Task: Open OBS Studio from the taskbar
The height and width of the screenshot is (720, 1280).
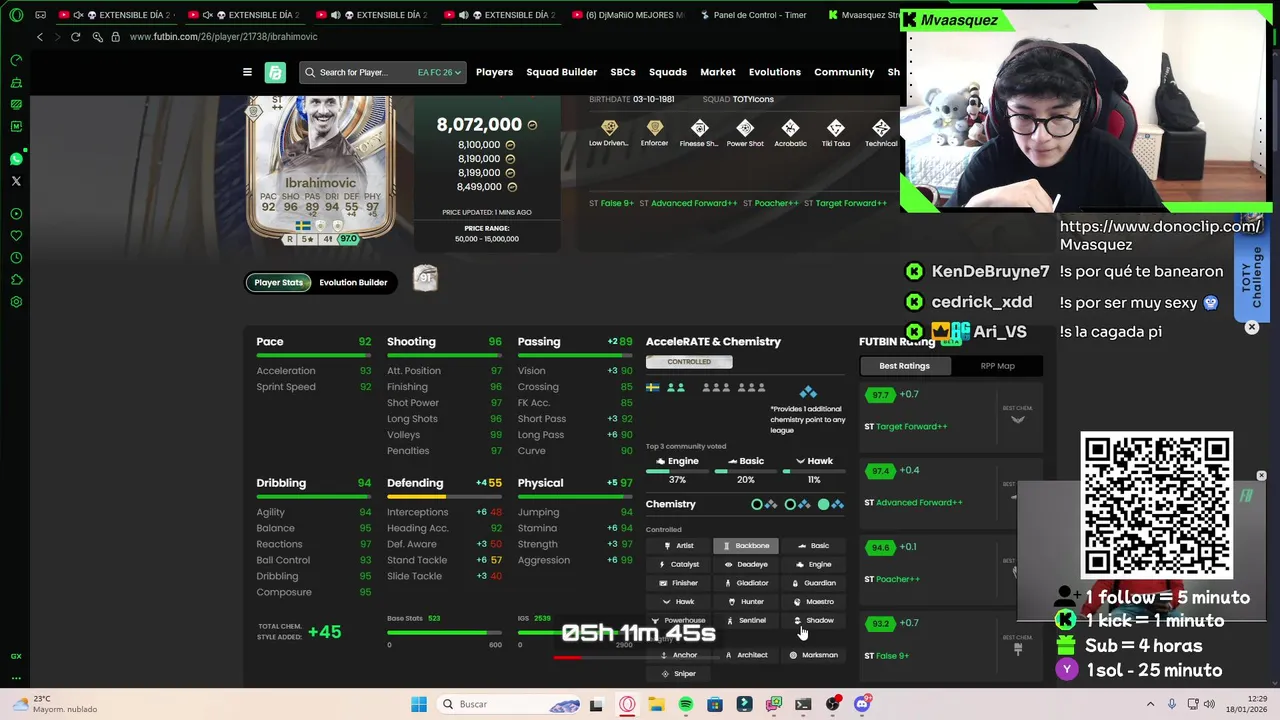Action: (832, 704)
